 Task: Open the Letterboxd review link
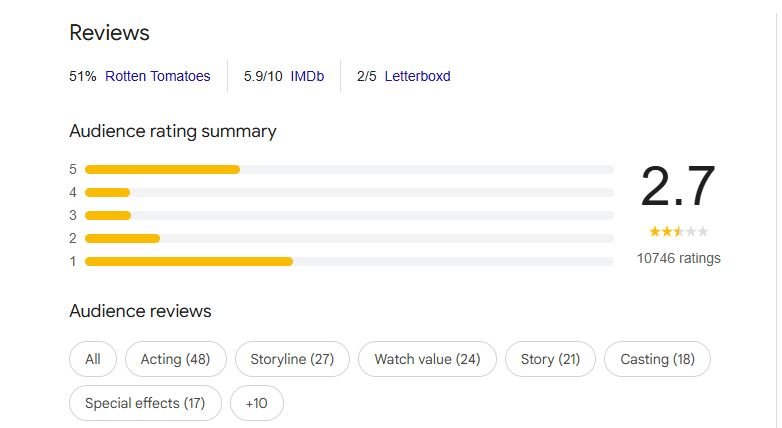click(x=417, y=76)
